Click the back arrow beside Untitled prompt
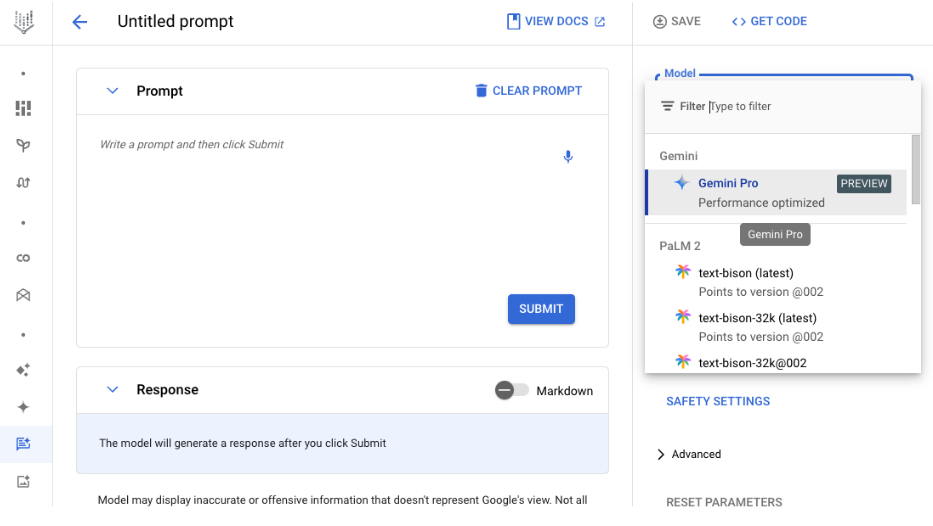Screen dimensions: 933x526 [80, 22]
